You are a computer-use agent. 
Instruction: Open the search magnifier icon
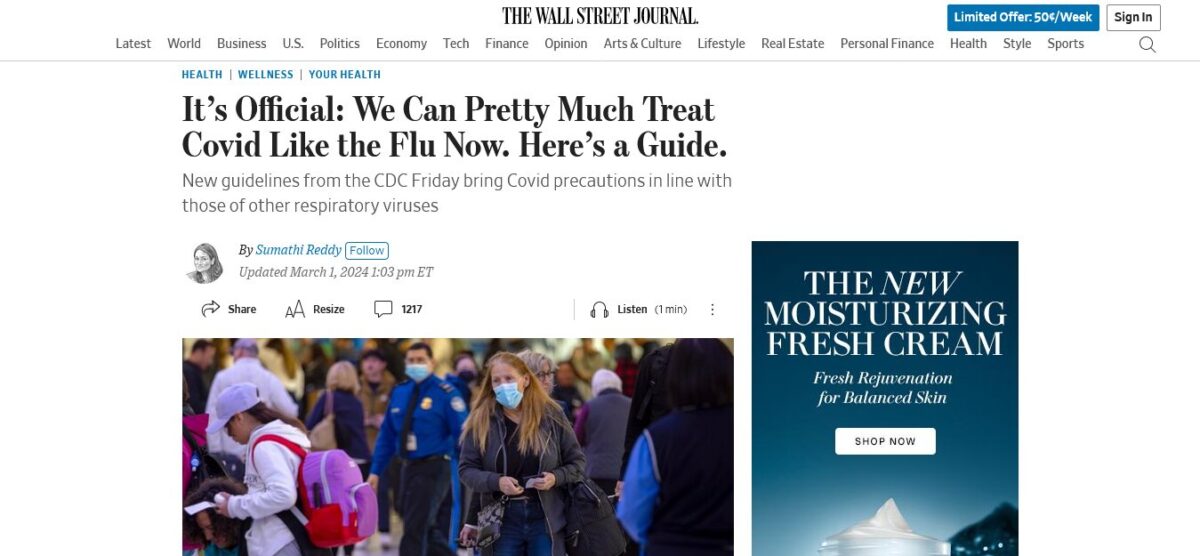click(1147, 44)
